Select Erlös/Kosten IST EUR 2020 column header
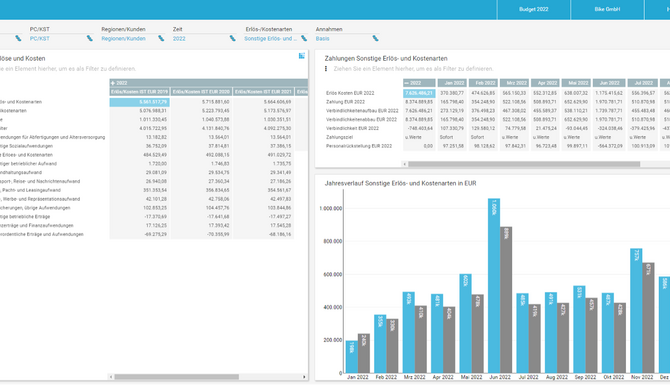 (x=201, y=91)
